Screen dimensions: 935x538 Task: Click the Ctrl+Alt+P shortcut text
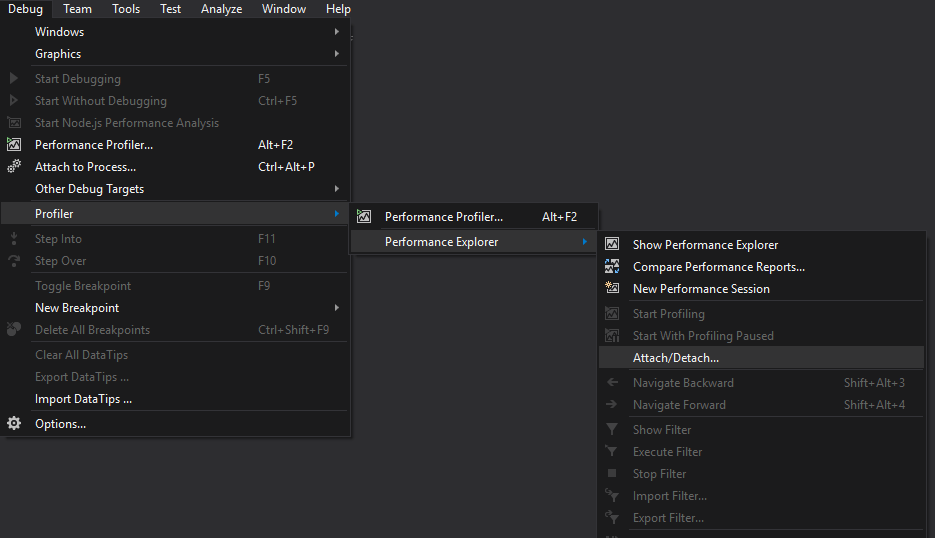286,167
